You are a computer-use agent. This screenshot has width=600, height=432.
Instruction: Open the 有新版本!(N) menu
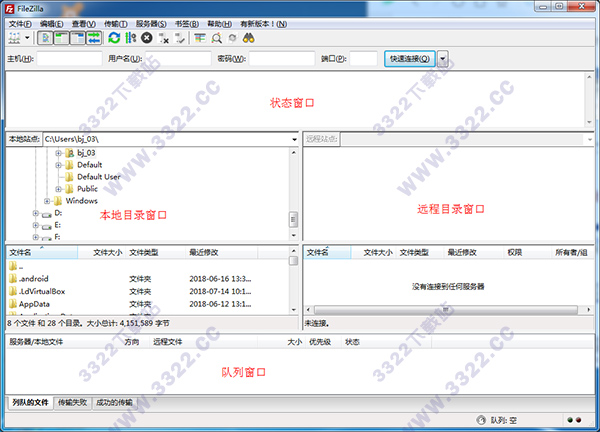264,24
